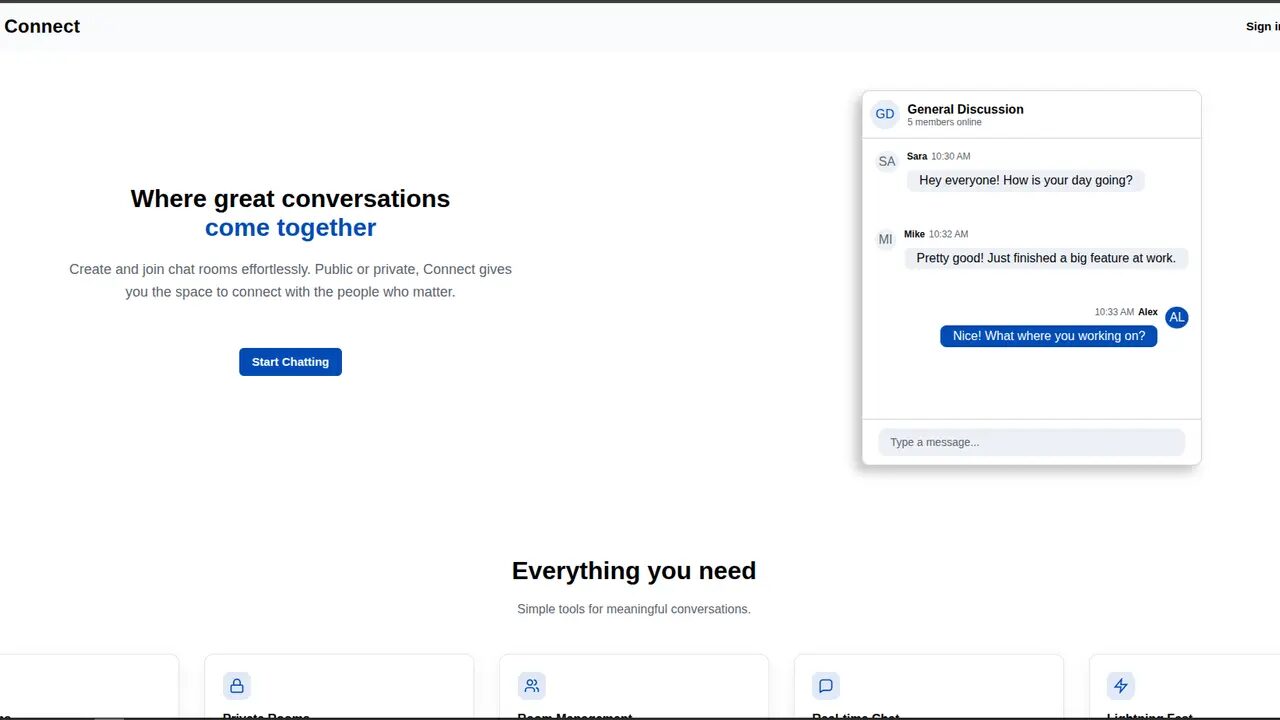
Task: Go to the Connect logo home link
Action: pos(42,27)
